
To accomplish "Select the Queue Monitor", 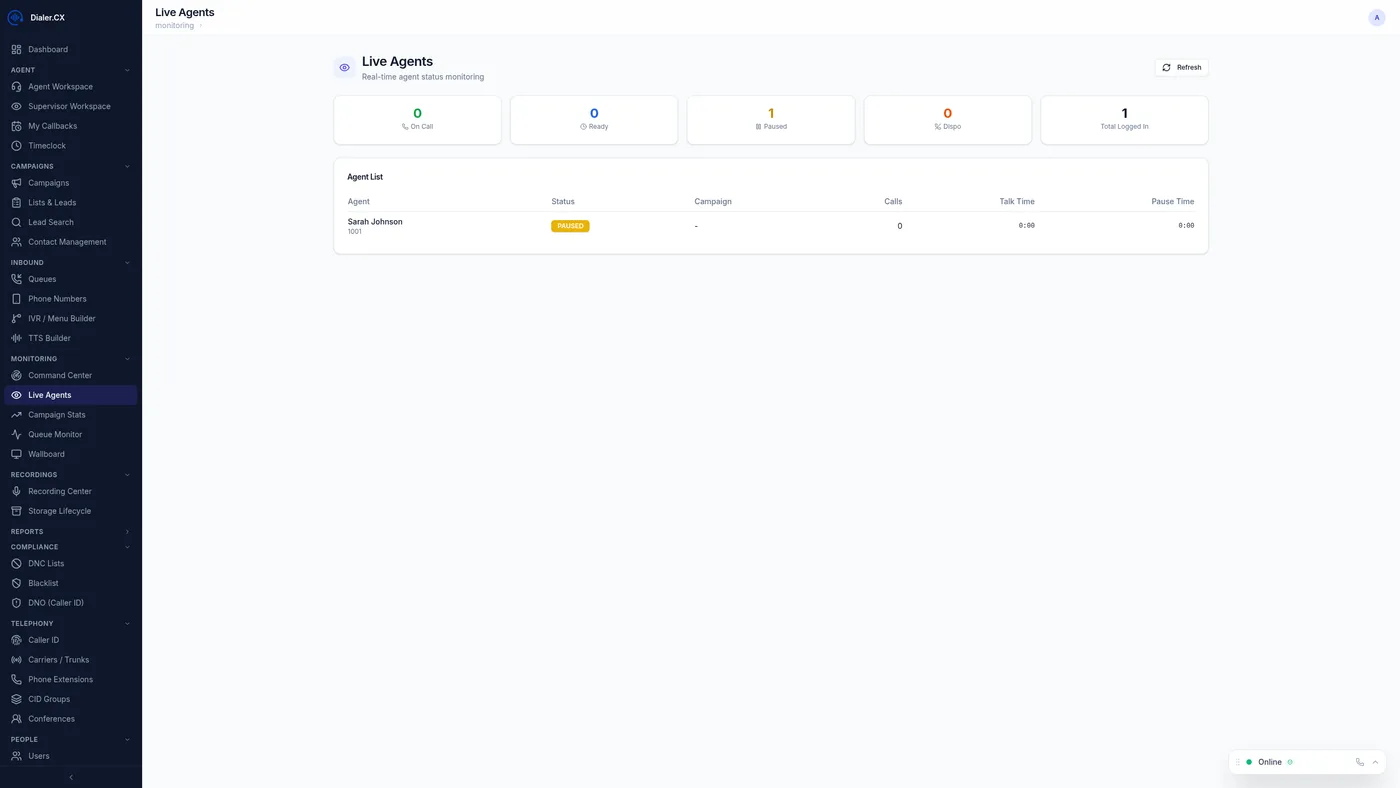I will tap(55, 434).
